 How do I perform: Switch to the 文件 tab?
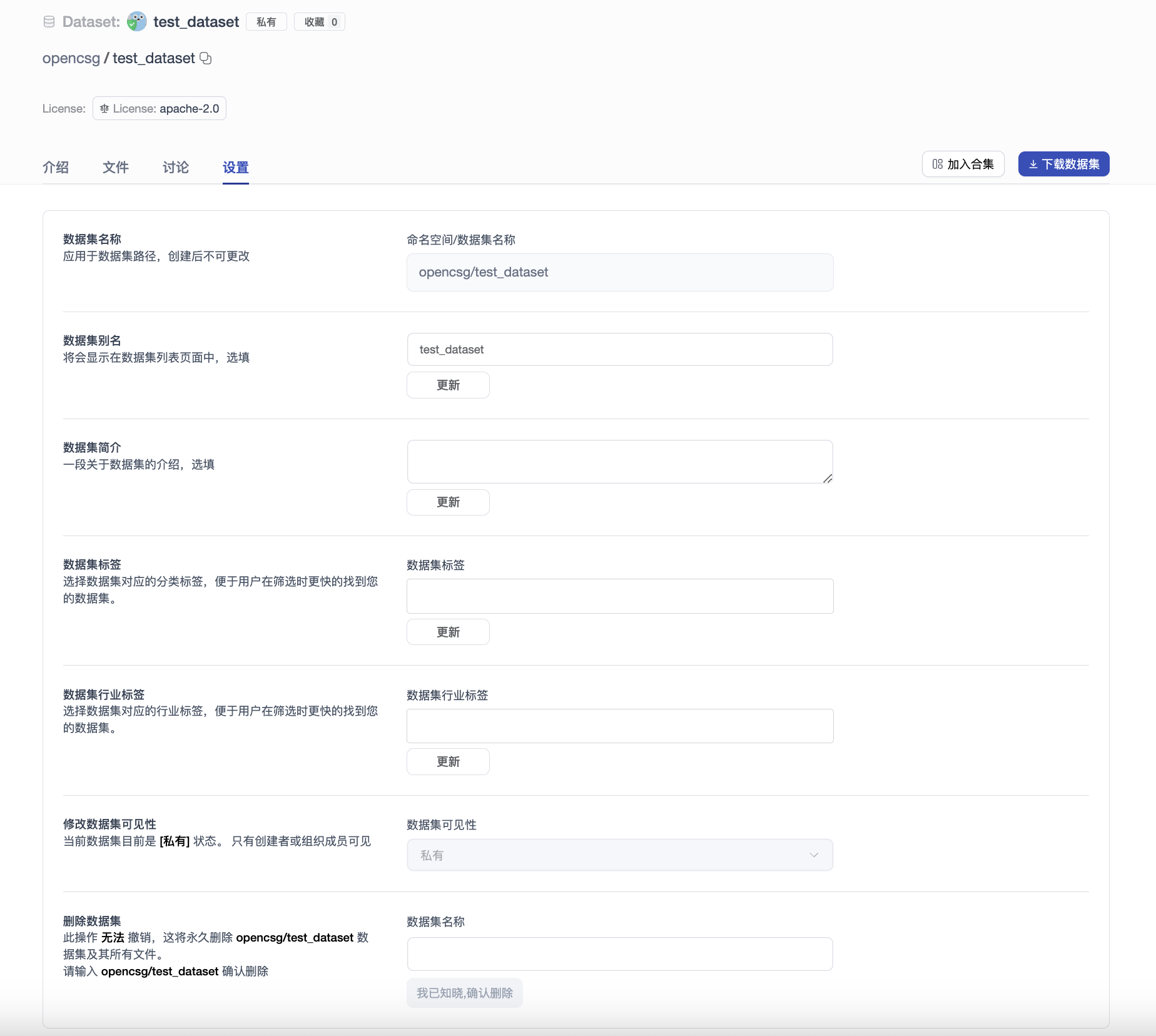coord(115,168)
